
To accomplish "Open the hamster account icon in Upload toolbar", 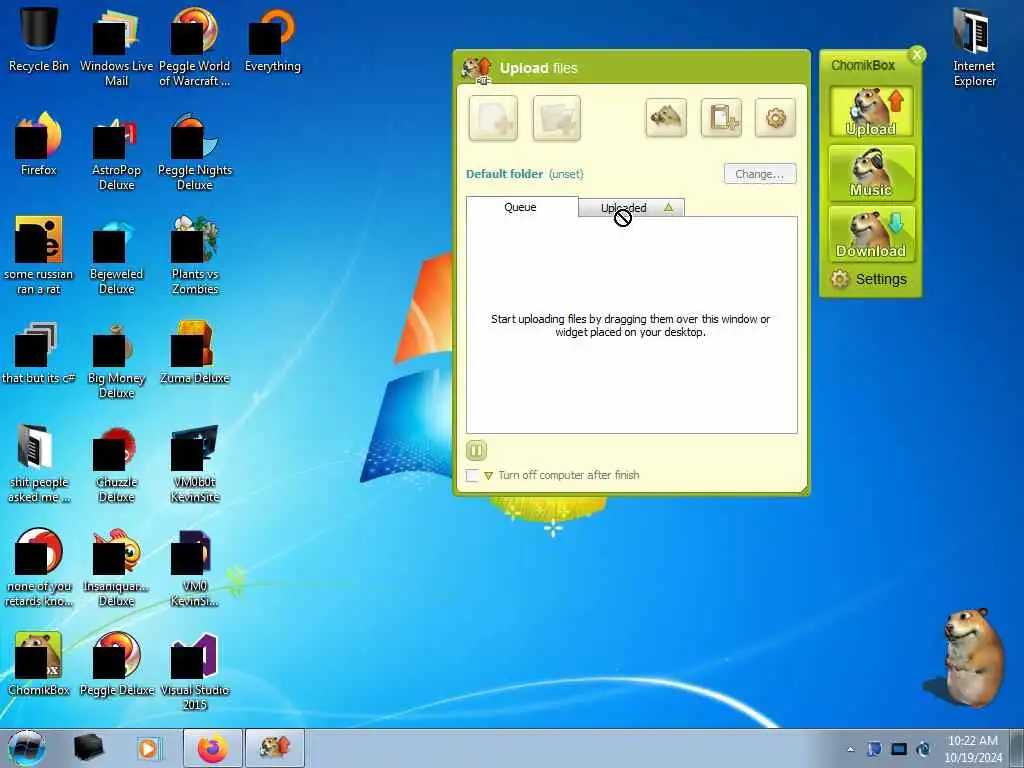I will click(665, 118).
